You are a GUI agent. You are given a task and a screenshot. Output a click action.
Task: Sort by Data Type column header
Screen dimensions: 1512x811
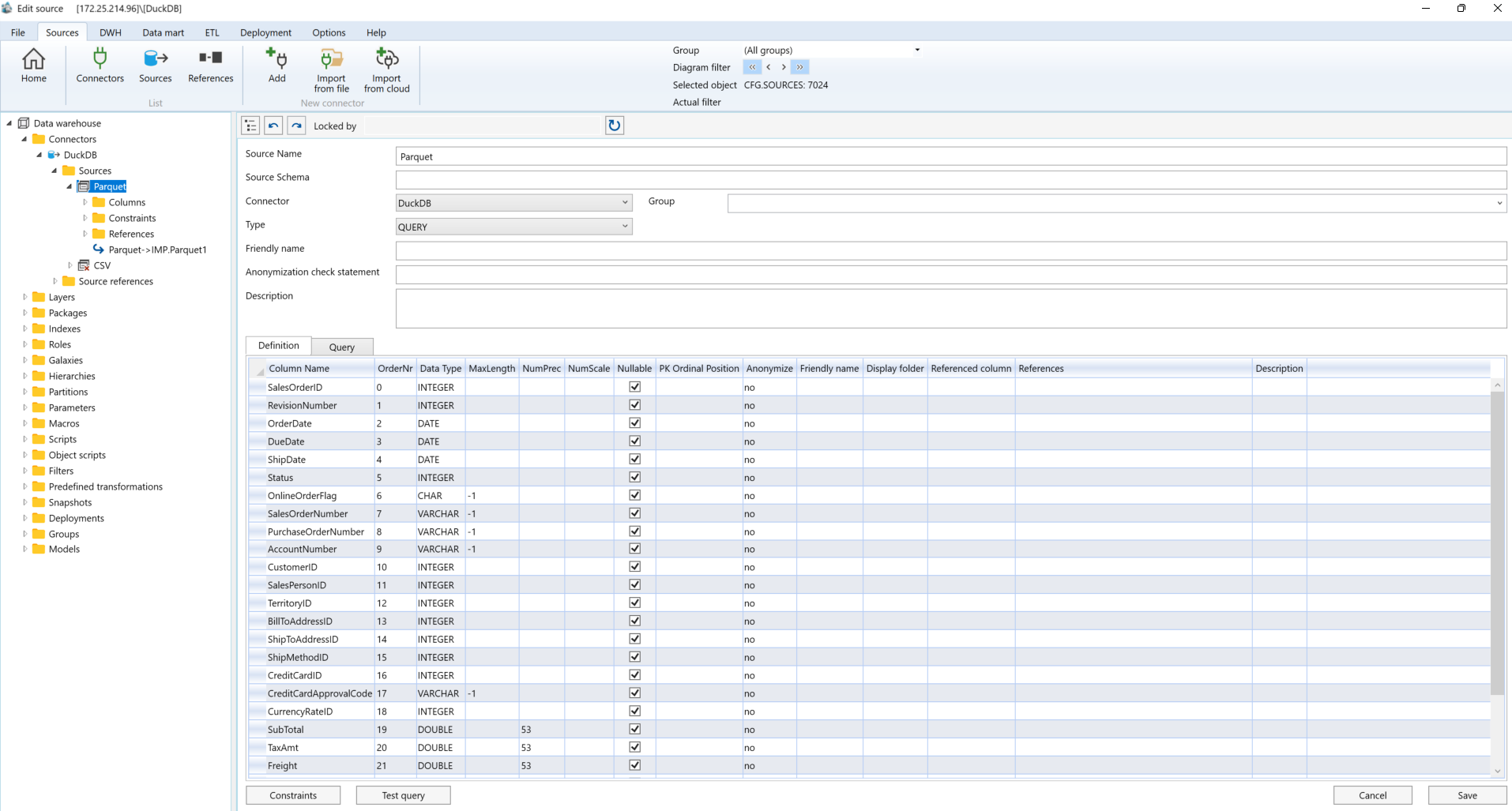(440, 368)
